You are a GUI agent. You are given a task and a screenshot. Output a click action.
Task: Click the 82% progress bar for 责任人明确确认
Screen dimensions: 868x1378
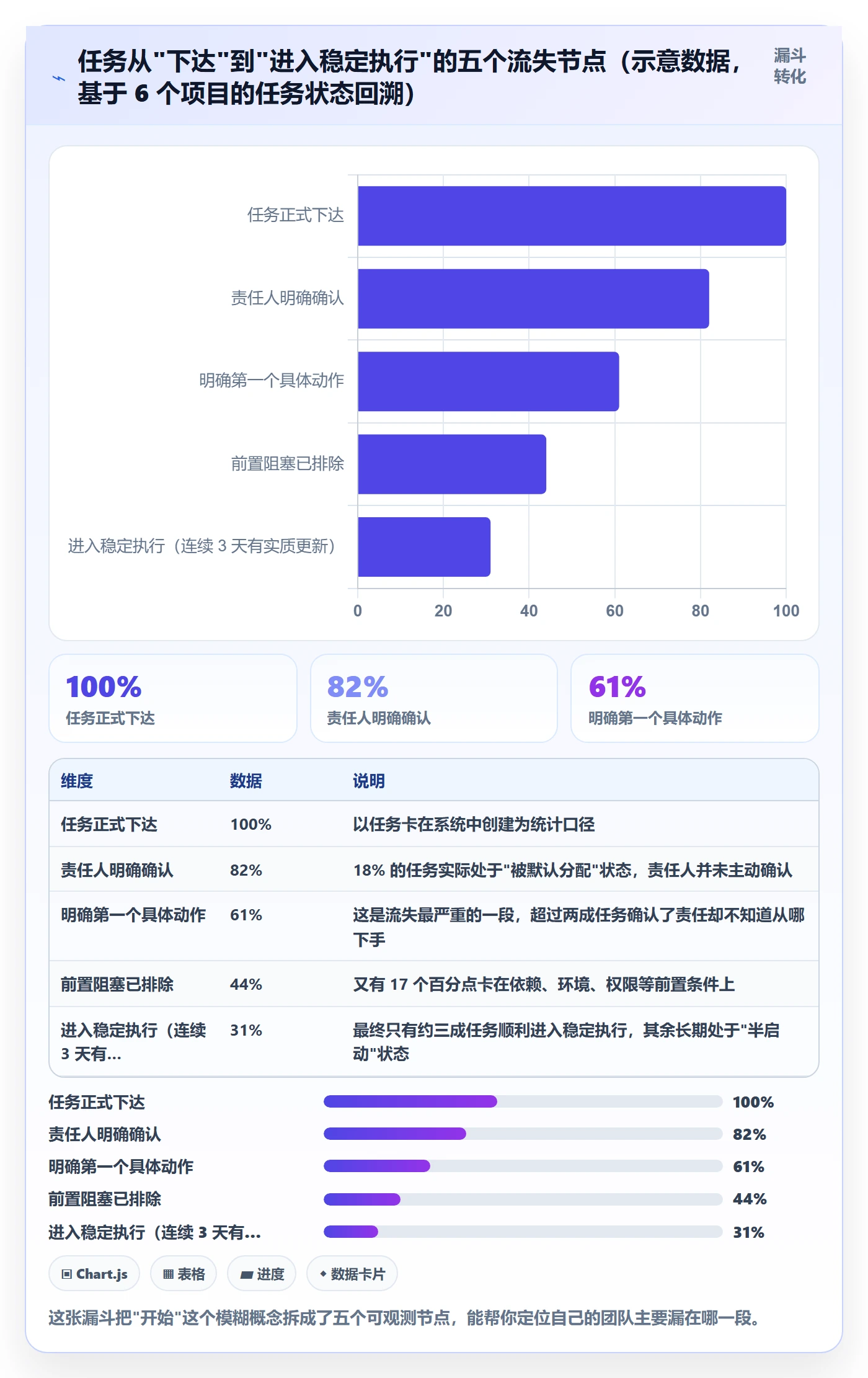[x=523, y=1134]
